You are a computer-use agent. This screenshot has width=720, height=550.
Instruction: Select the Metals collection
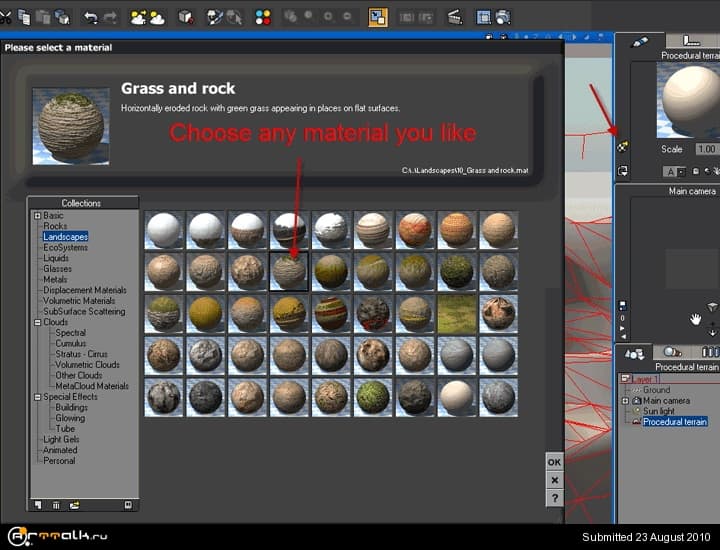pos(55,279)
